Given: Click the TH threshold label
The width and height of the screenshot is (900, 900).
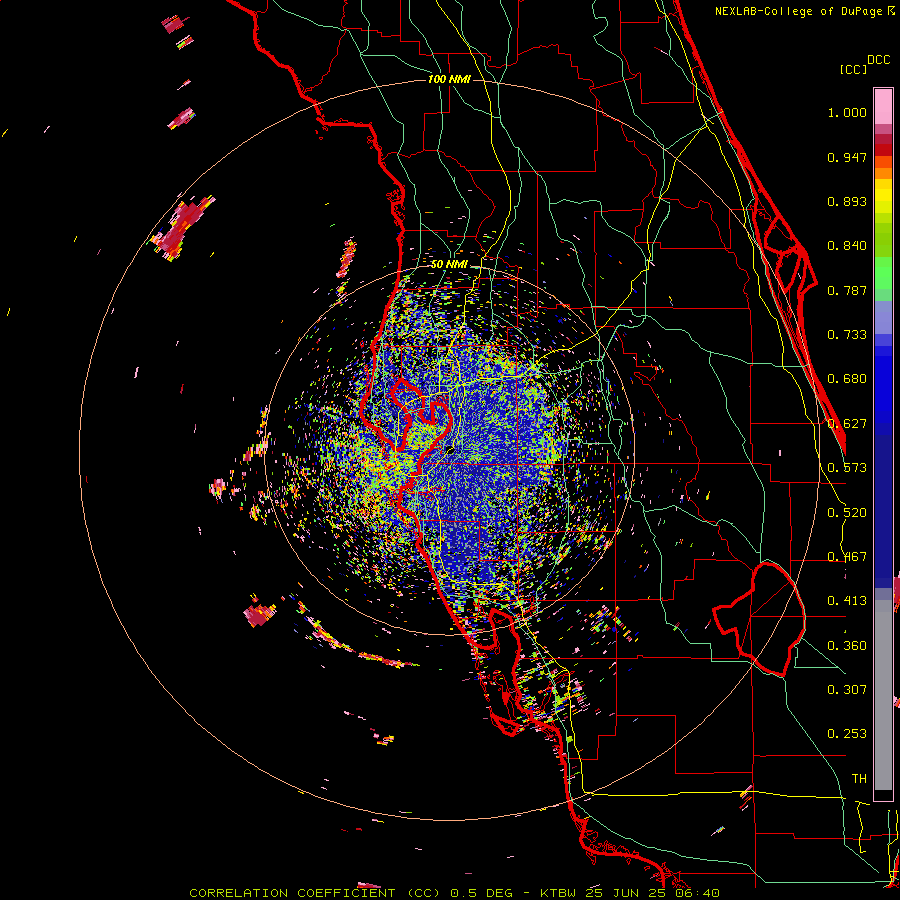Looking at the screenshot, I should pyautogui.click(x=859, y=779).
